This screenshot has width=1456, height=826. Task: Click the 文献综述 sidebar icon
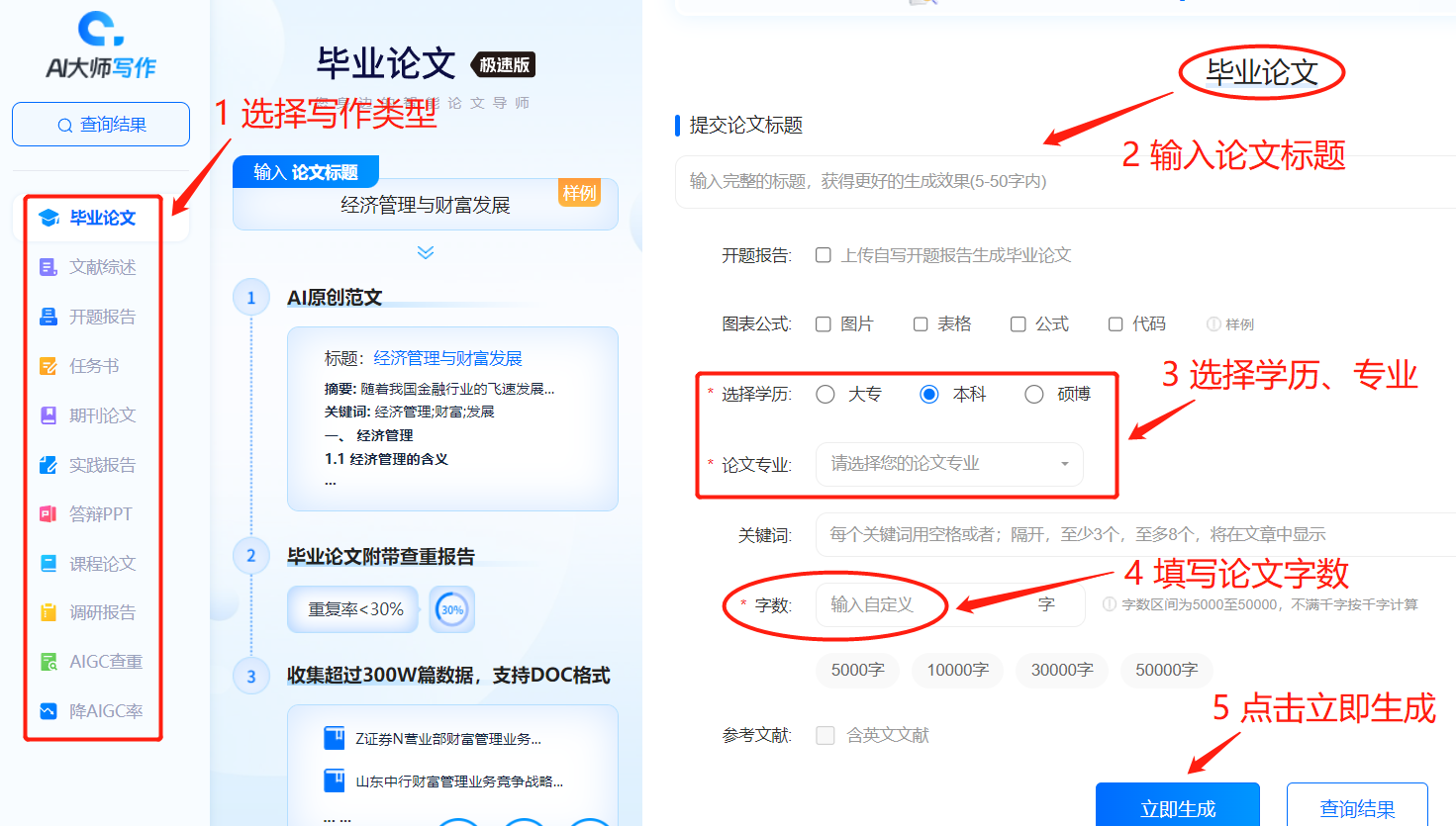[x=49, y=267]
